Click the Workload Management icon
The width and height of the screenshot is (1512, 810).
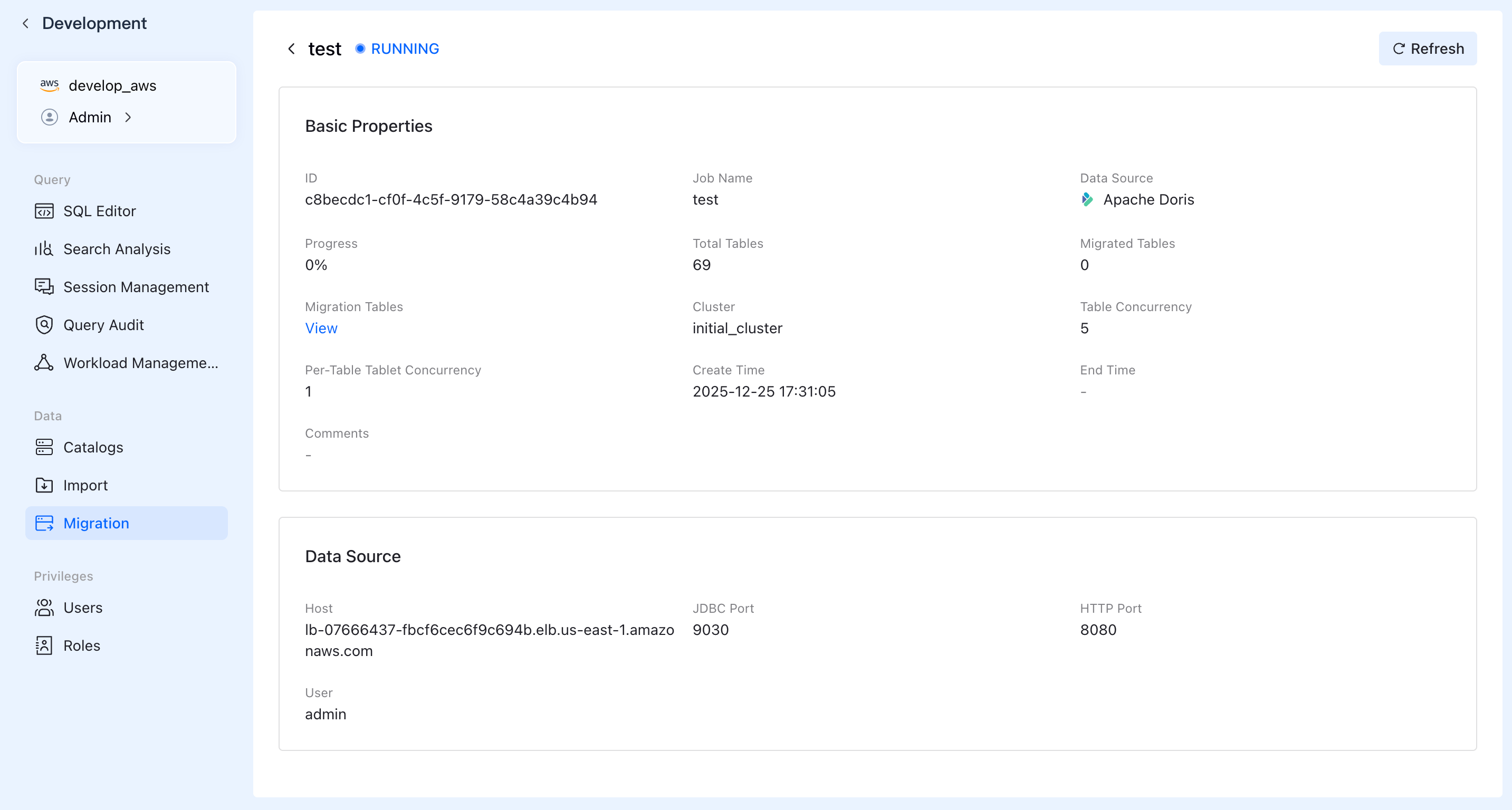pyautogui.click(x=44, y=363)
